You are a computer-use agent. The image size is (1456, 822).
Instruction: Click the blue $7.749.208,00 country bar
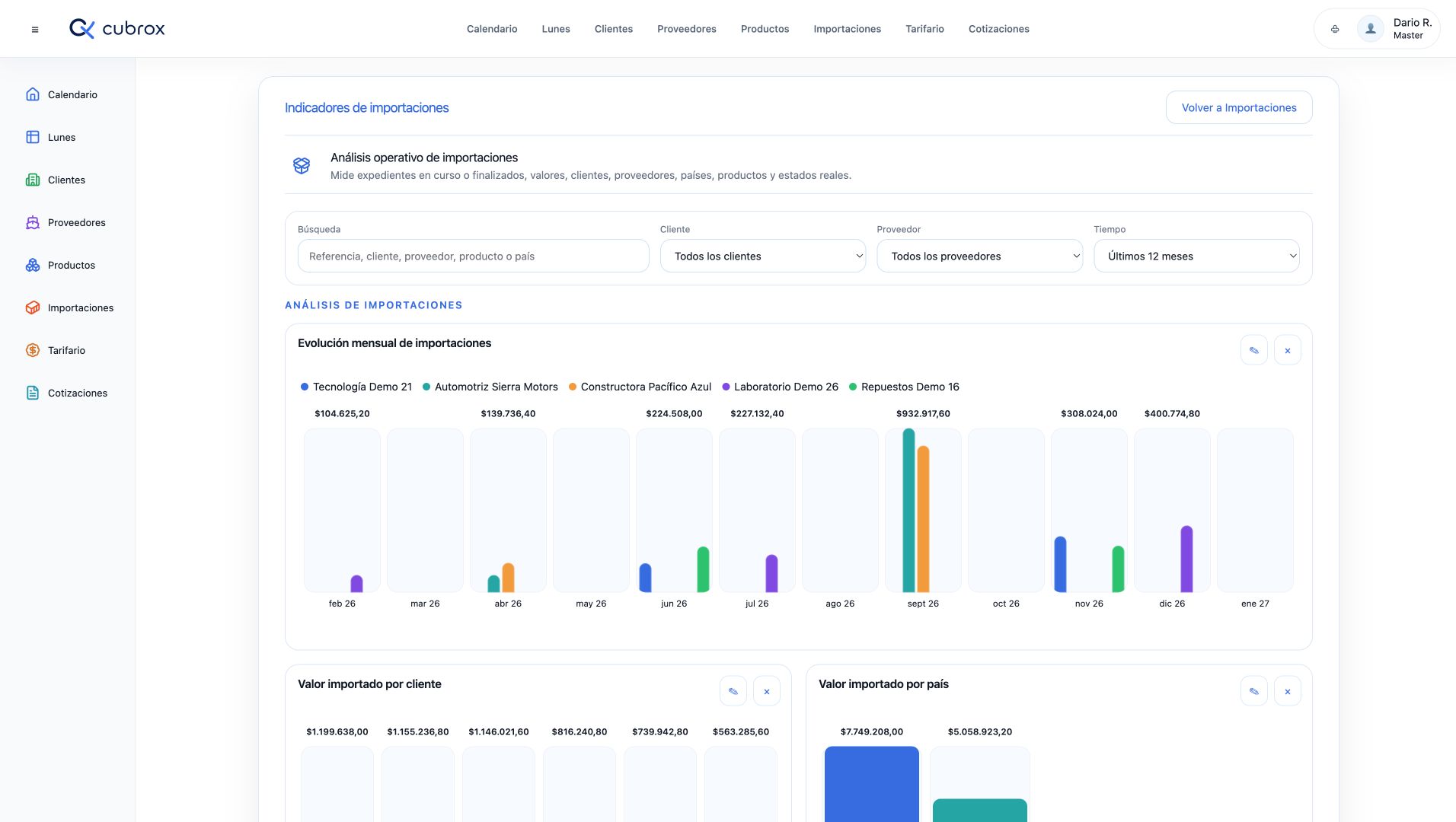pyautogui.click(x=872, y=784)
